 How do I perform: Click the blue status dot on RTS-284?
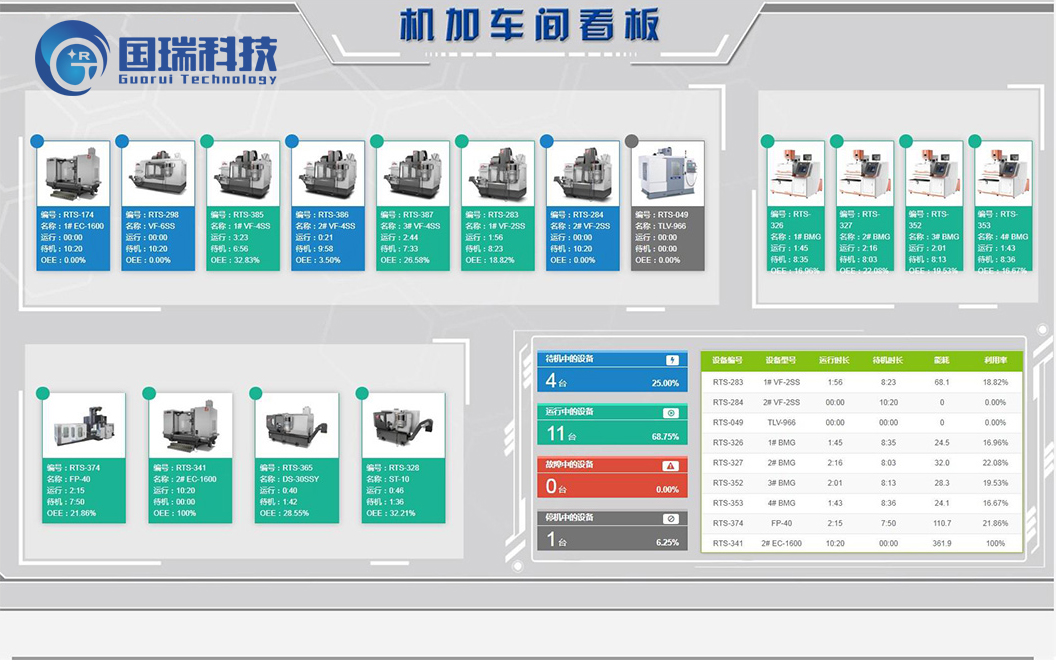pos(547,142)
